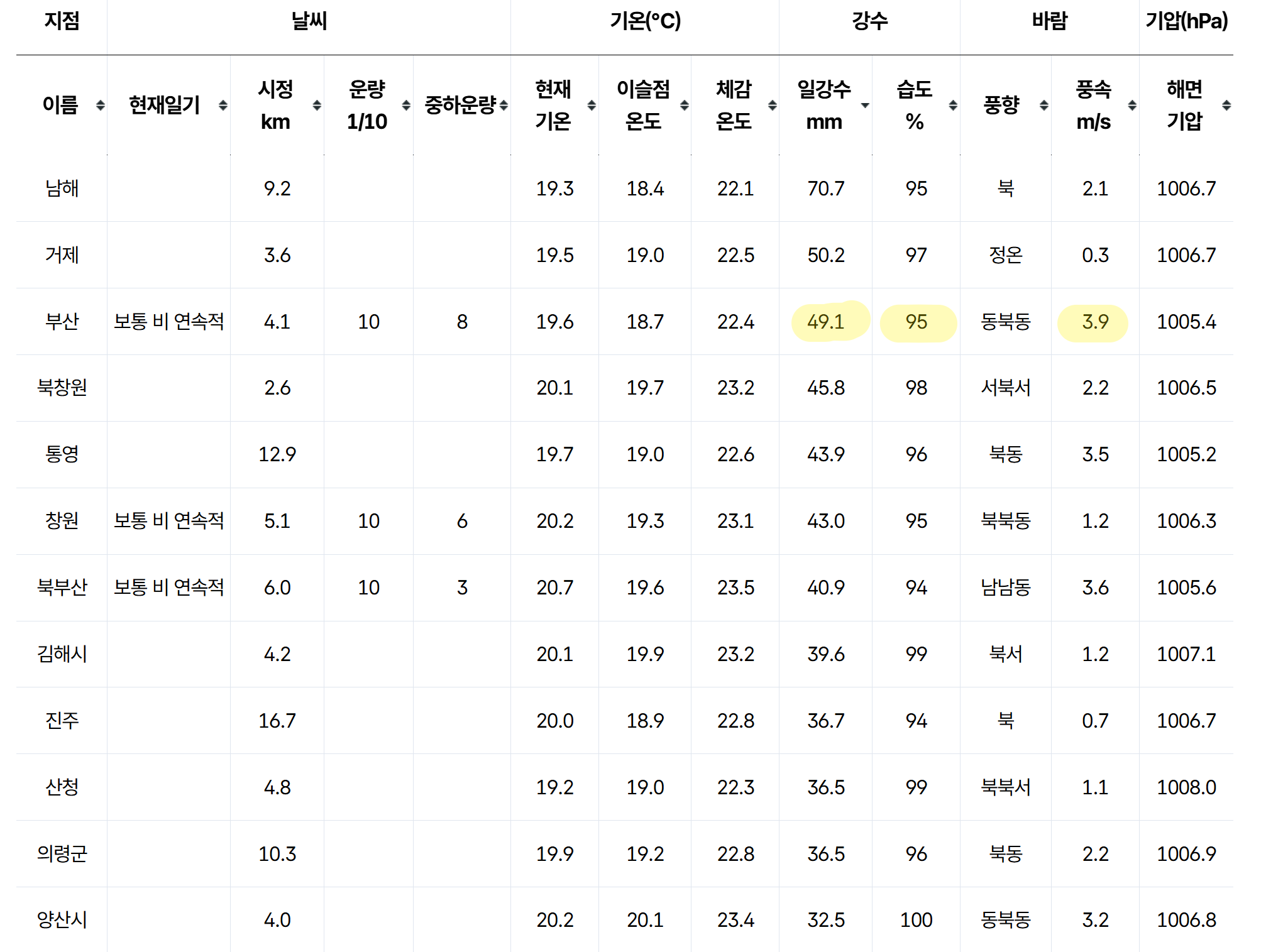Sort by 시정 km column arrows
The width and height of the screenshot is (1261, 952).
point(317,106)
